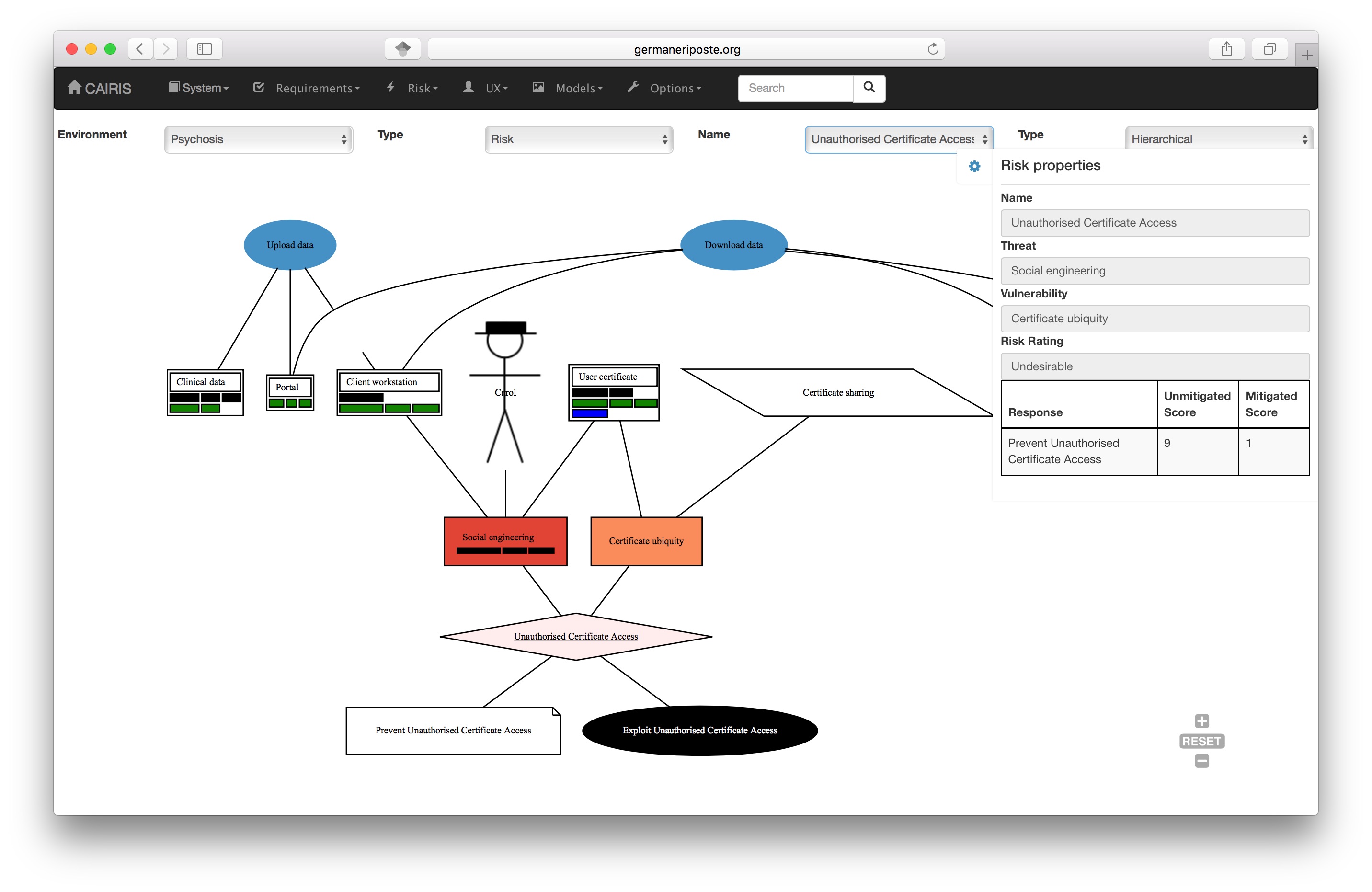Expand the Type dropdown showing Risk
Screen dimensions: 1372x892
coord(579,138)
